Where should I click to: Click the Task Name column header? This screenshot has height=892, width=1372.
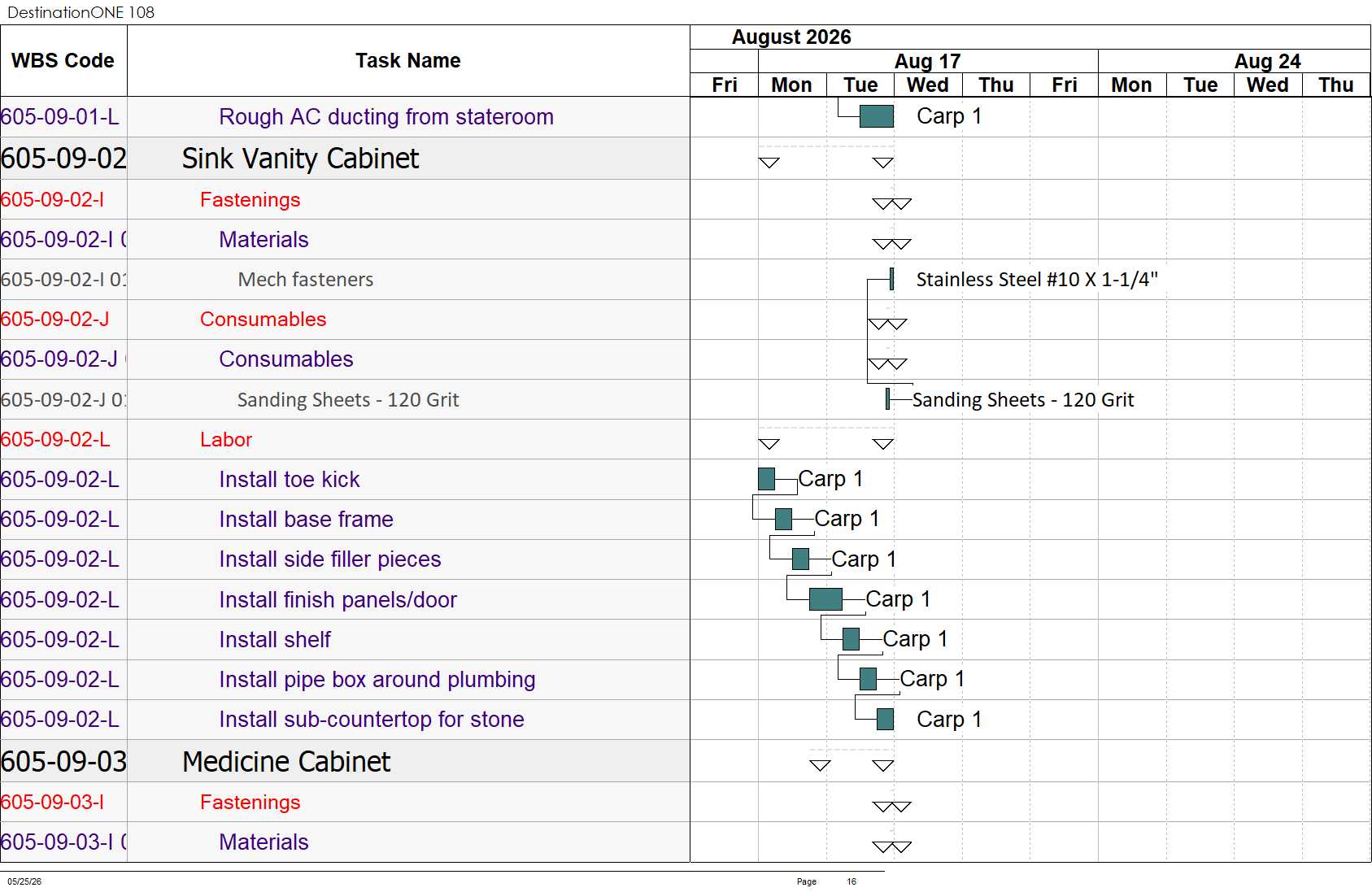(x=408, y=61)
